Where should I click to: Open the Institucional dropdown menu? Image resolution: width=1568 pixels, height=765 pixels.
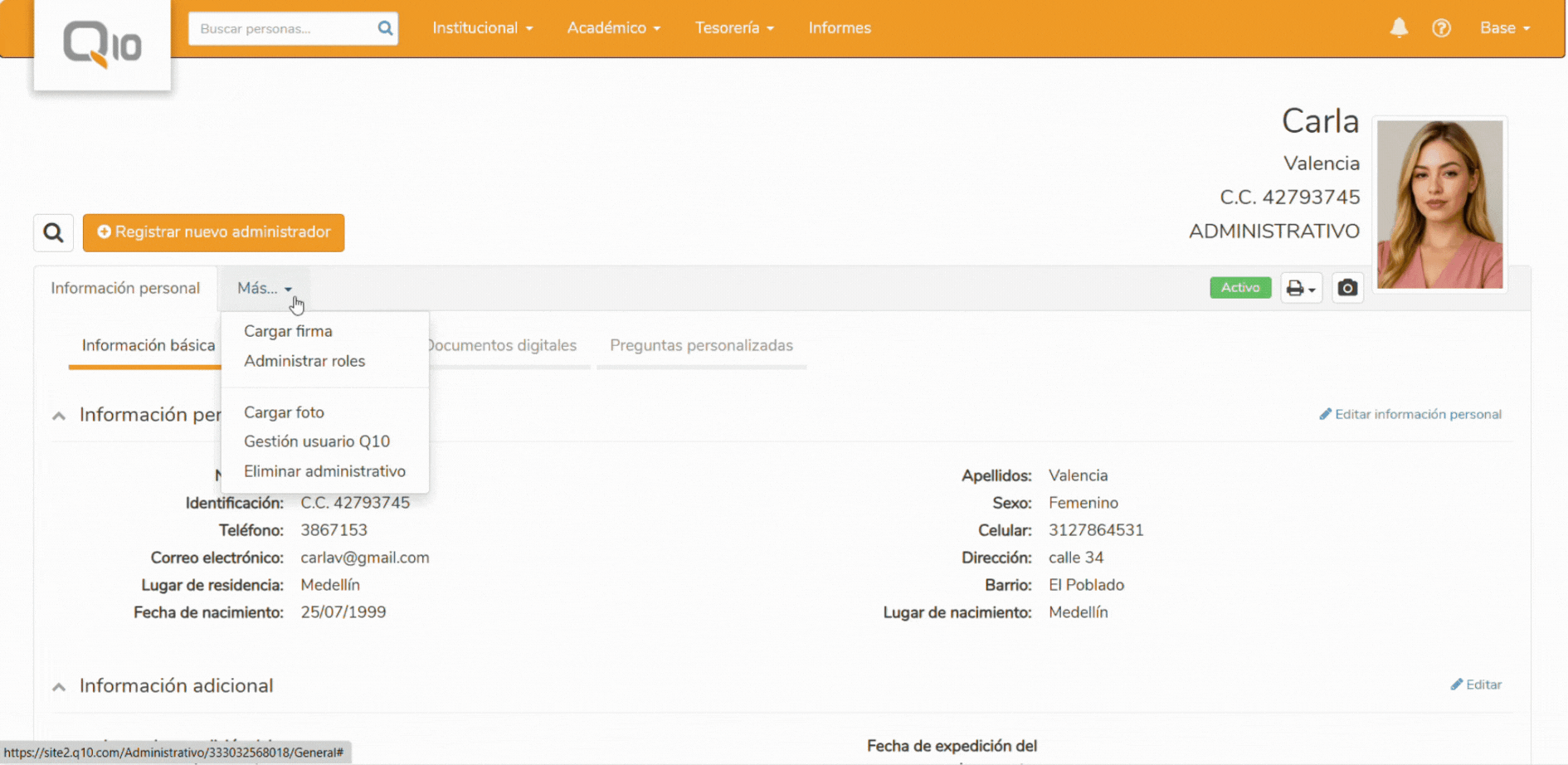coord(482,28)
